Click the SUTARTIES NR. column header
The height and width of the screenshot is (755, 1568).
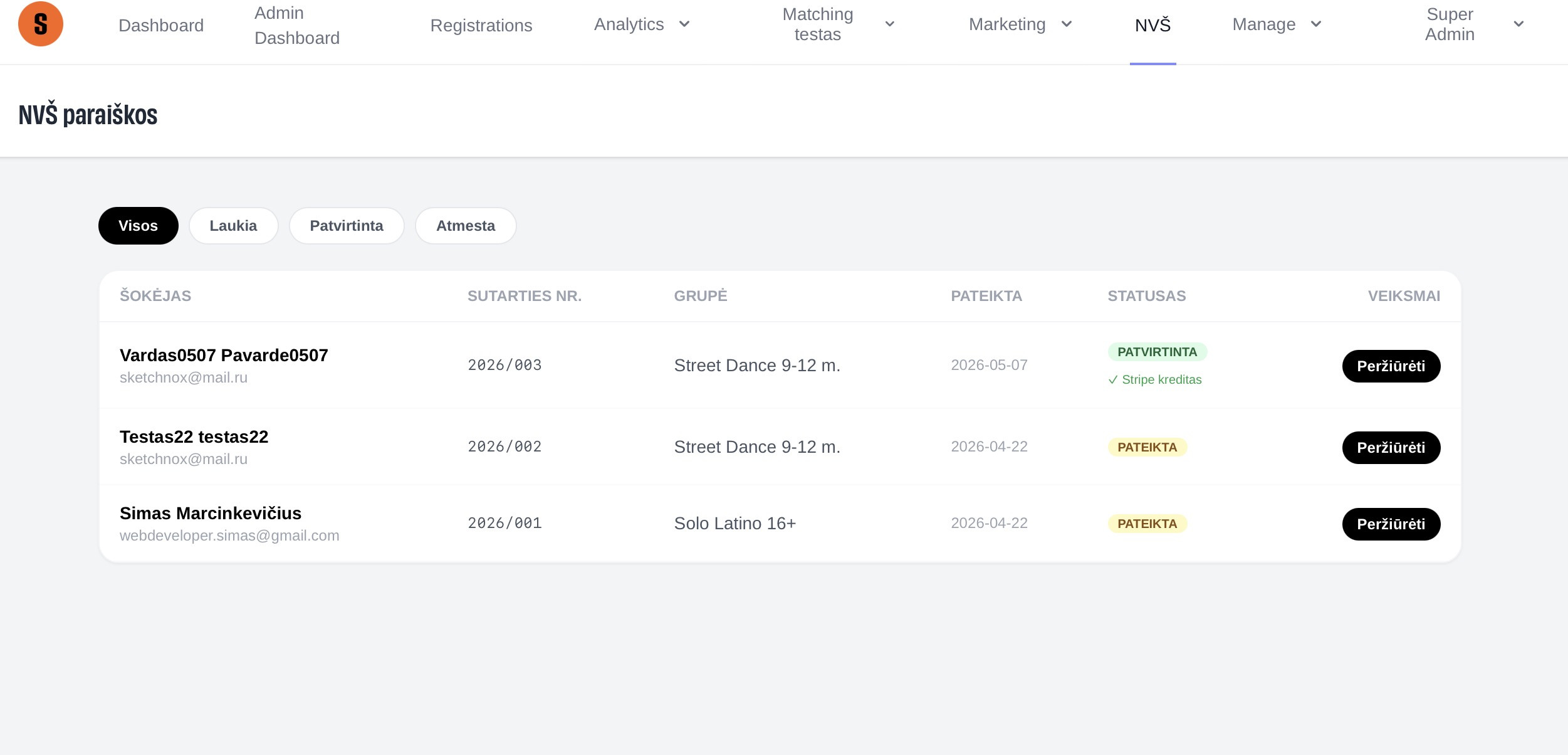point(525,296)
